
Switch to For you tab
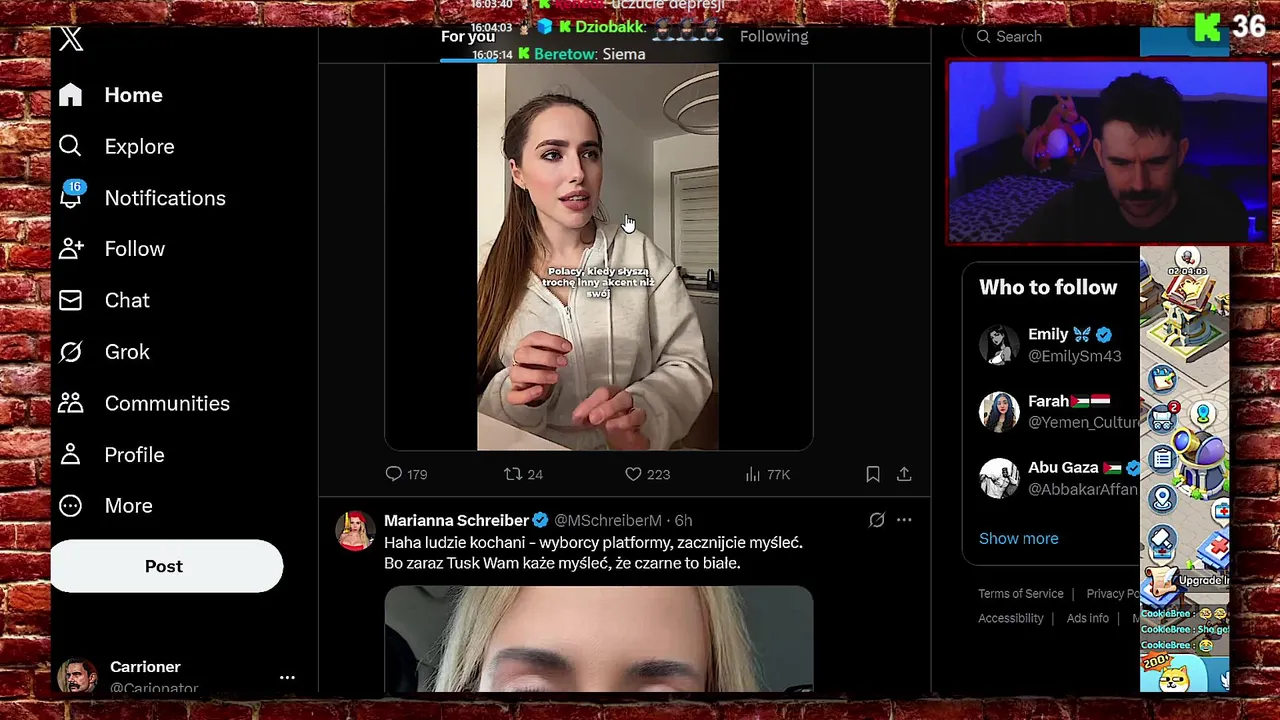468,37
